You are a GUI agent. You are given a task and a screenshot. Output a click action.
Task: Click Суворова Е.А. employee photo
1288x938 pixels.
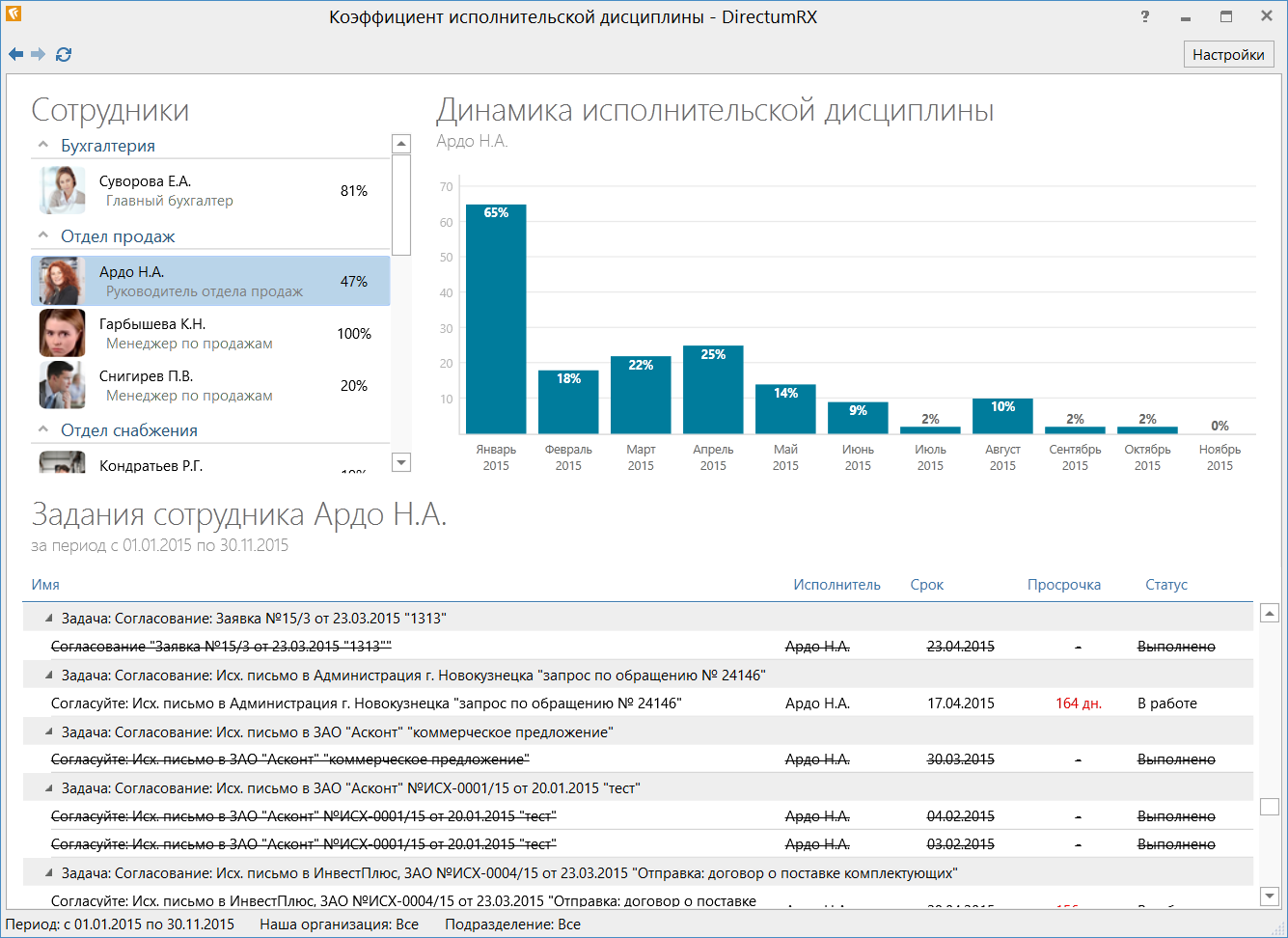62,189
